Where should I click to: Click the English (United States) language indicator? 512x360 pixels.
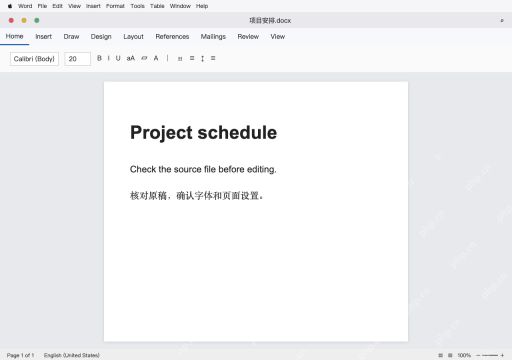(x=72, y=355)
